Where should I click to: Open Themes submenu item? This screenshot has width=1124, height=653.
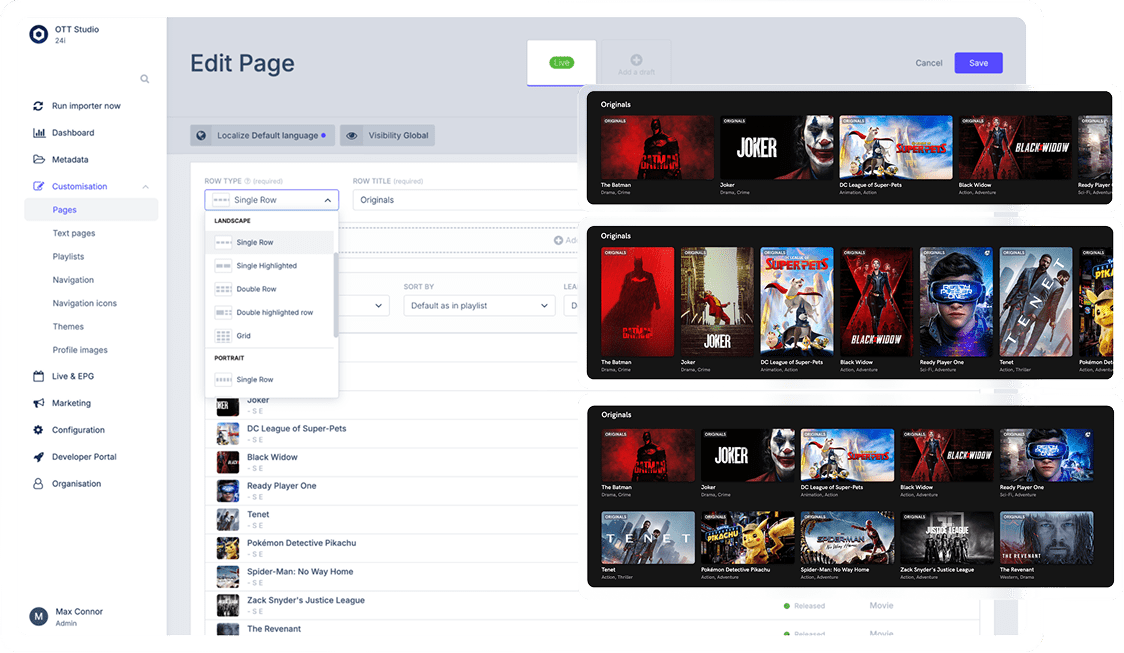pos(68,327)
